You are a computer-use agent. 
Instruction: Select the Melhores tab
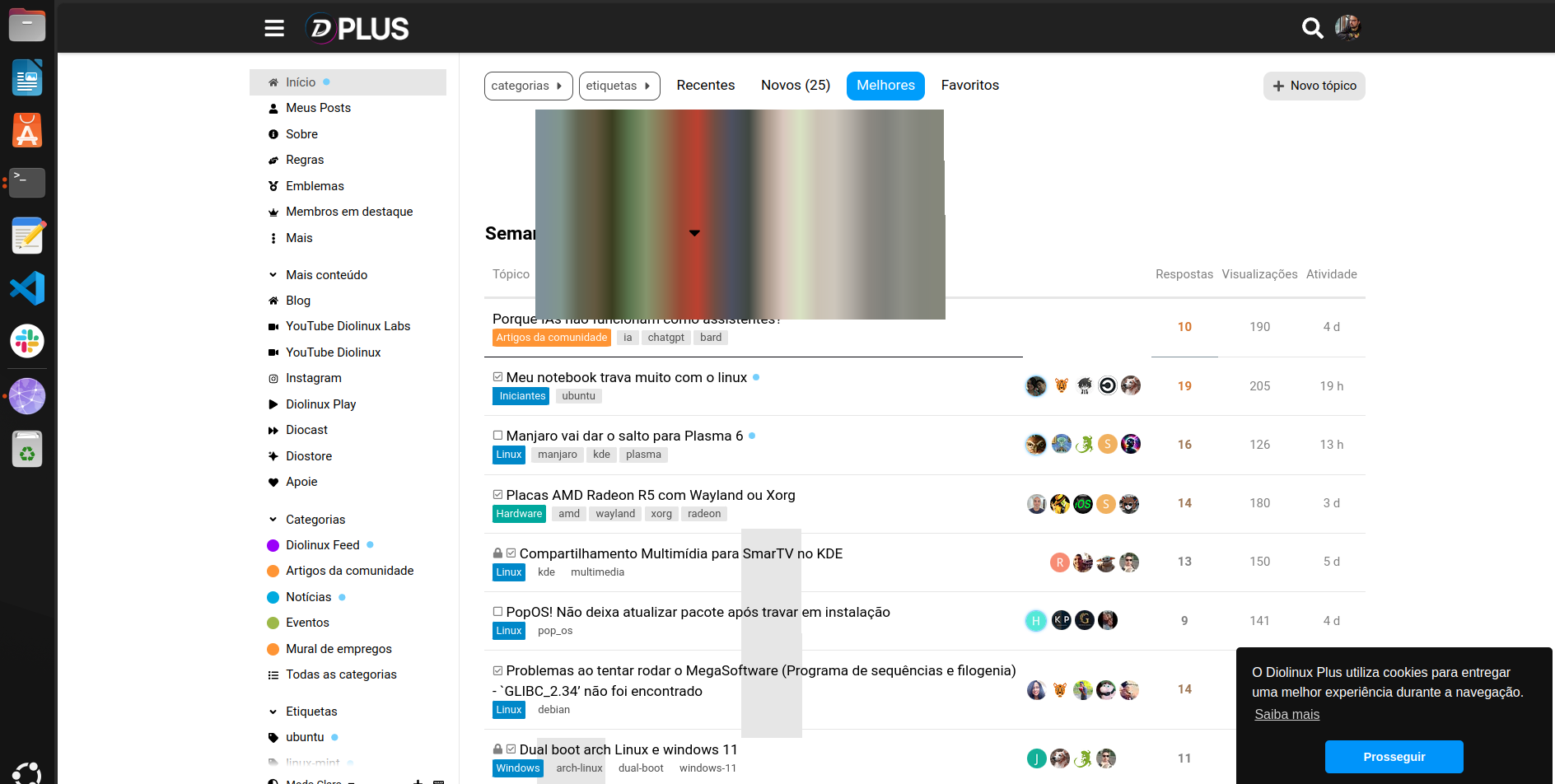[885, 86]
